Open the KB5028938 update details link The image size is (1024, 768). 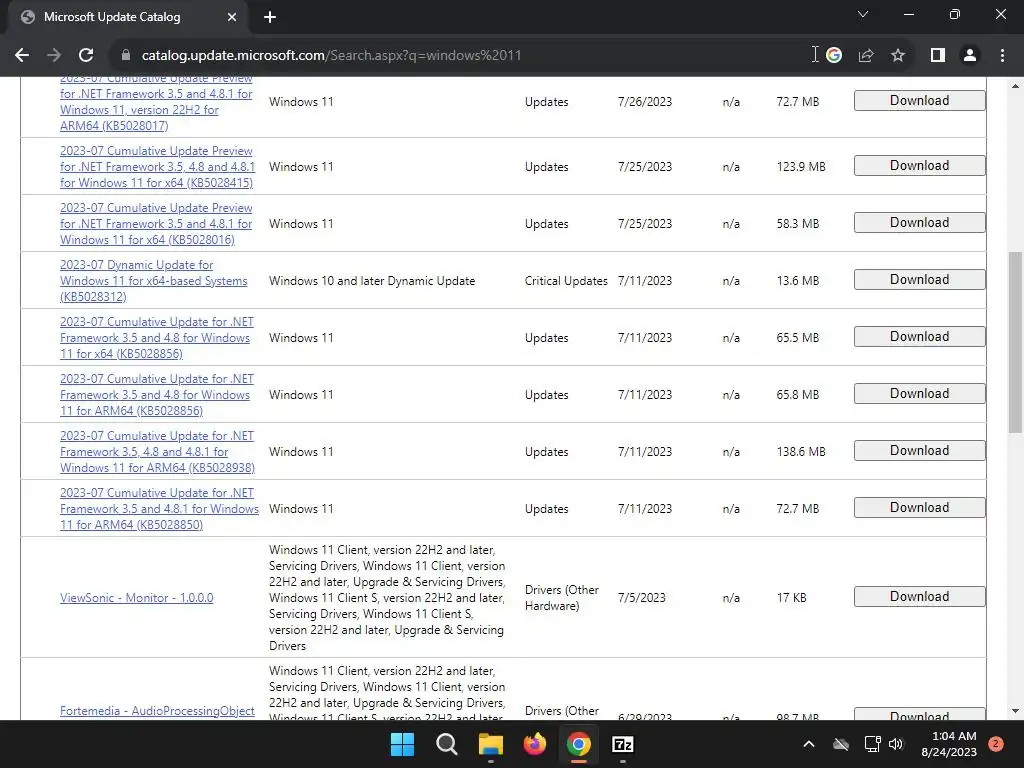[157, 452]
